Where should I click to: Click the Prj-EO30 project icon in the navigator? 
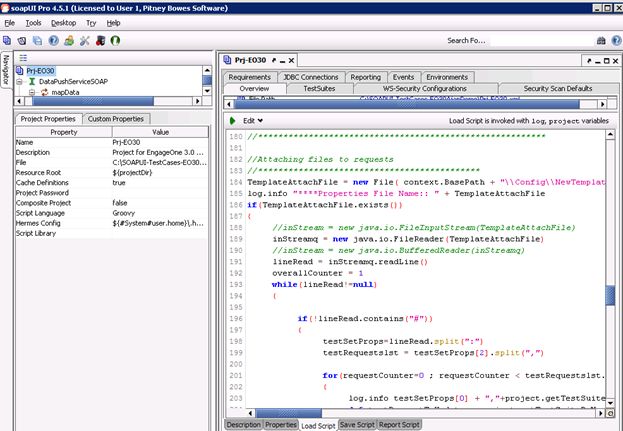click(19, 71)
